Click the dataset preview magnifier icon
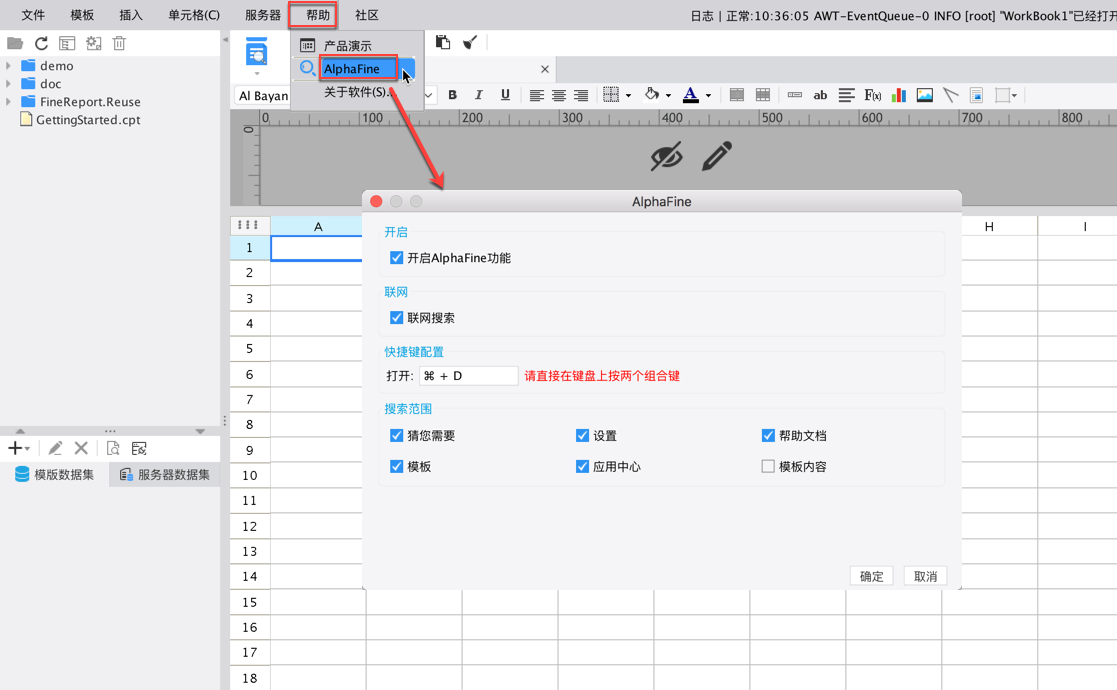This screenshot has height=690, width=1117. pyautogui.click(x=113, y=449)
